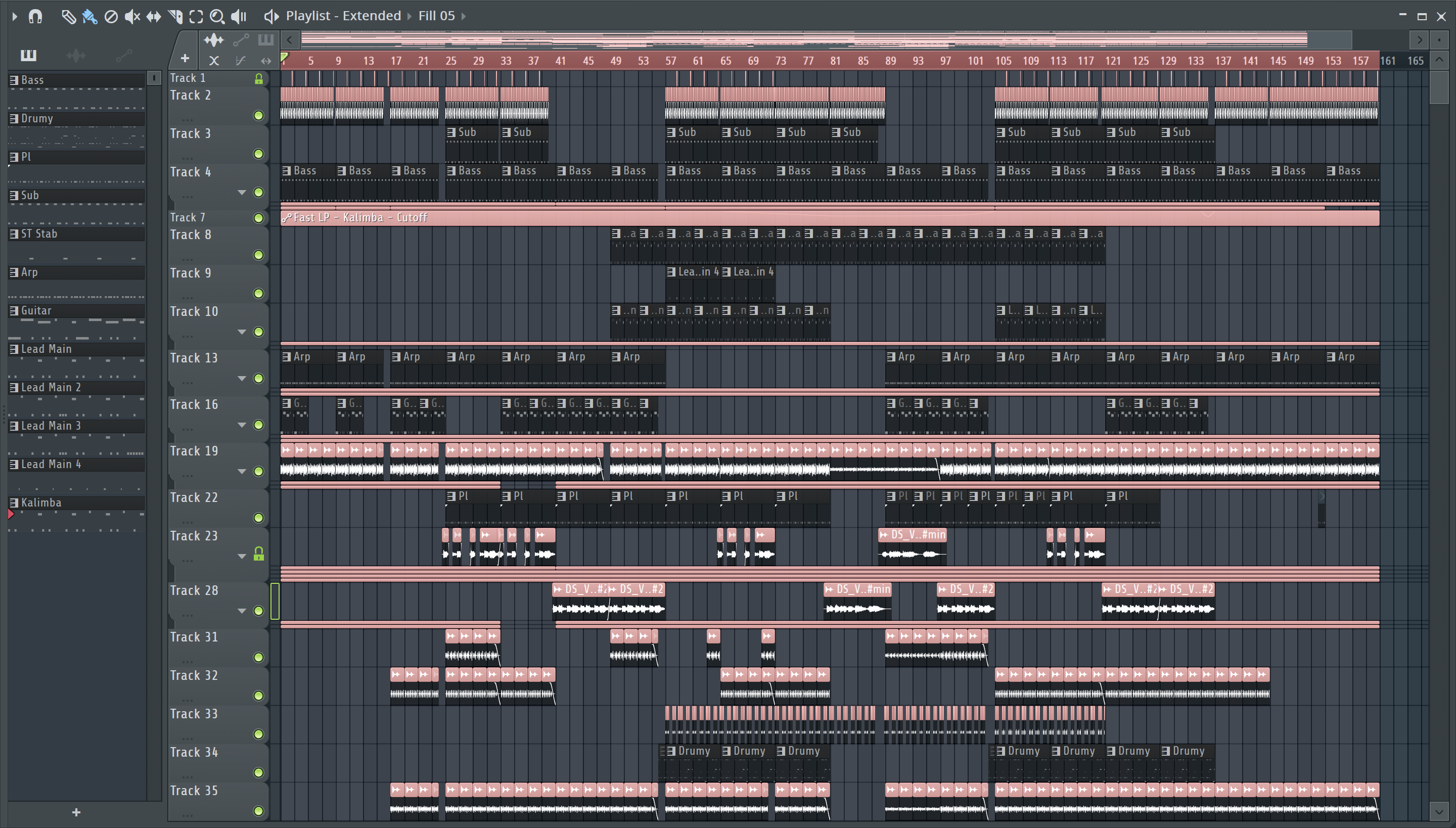Select the Slice tool
The width and height of the screenshot is (1456, 828).
(x=175, y=17)
